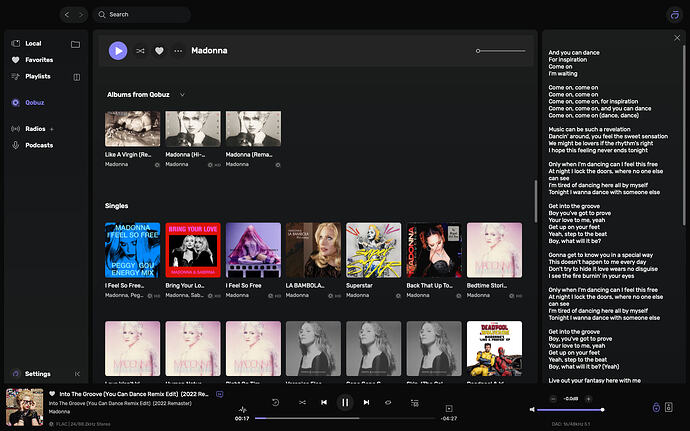Viewport: 690px width, 431px height.
Task: Toggle the playlists panel icon beside Playlists
Action: coord(77,77)
